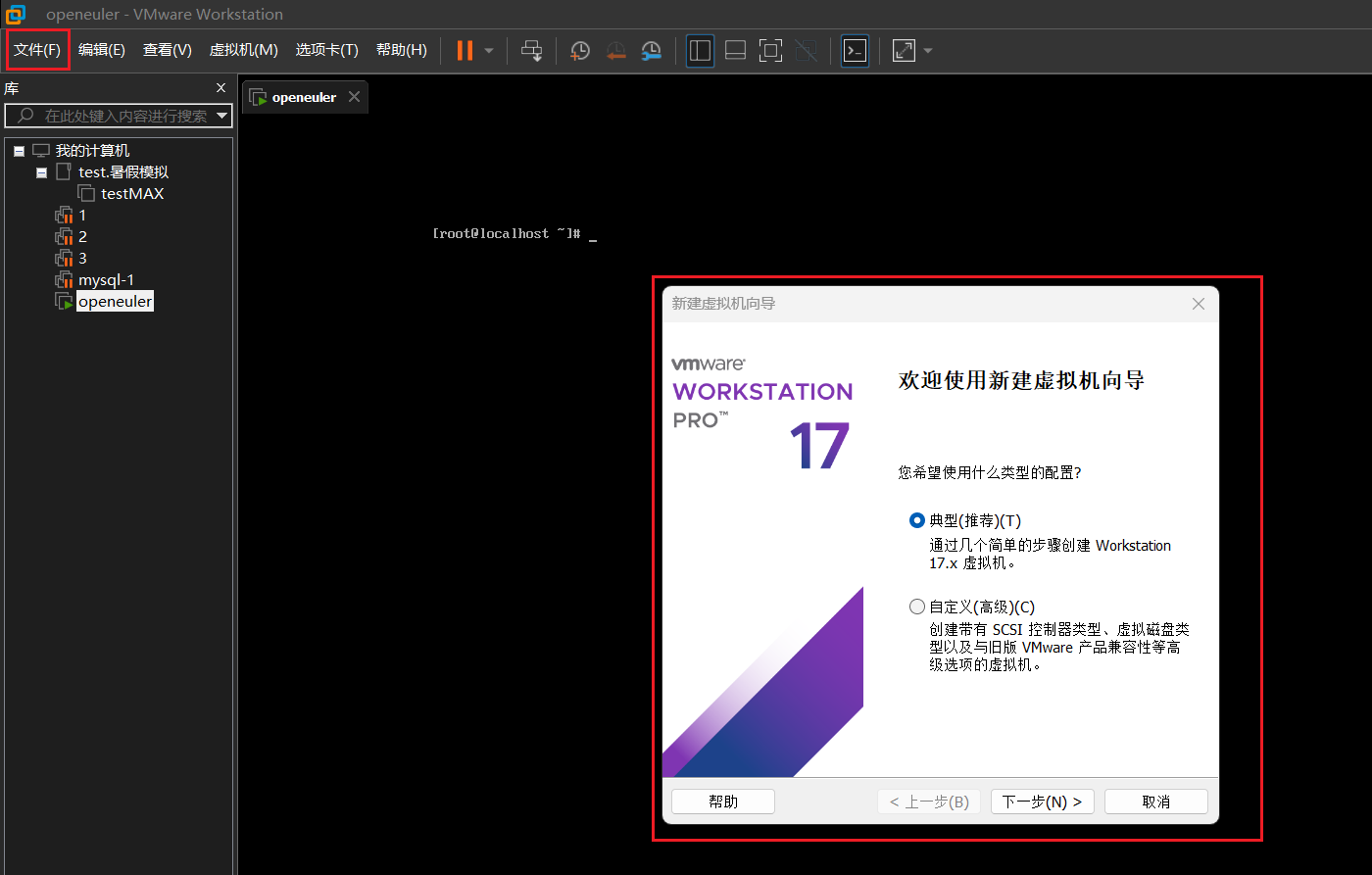The width and height of the screenshot is (1372, 875).
Task: Select openeuler in the library tree
Action: (x=115, y=302)
